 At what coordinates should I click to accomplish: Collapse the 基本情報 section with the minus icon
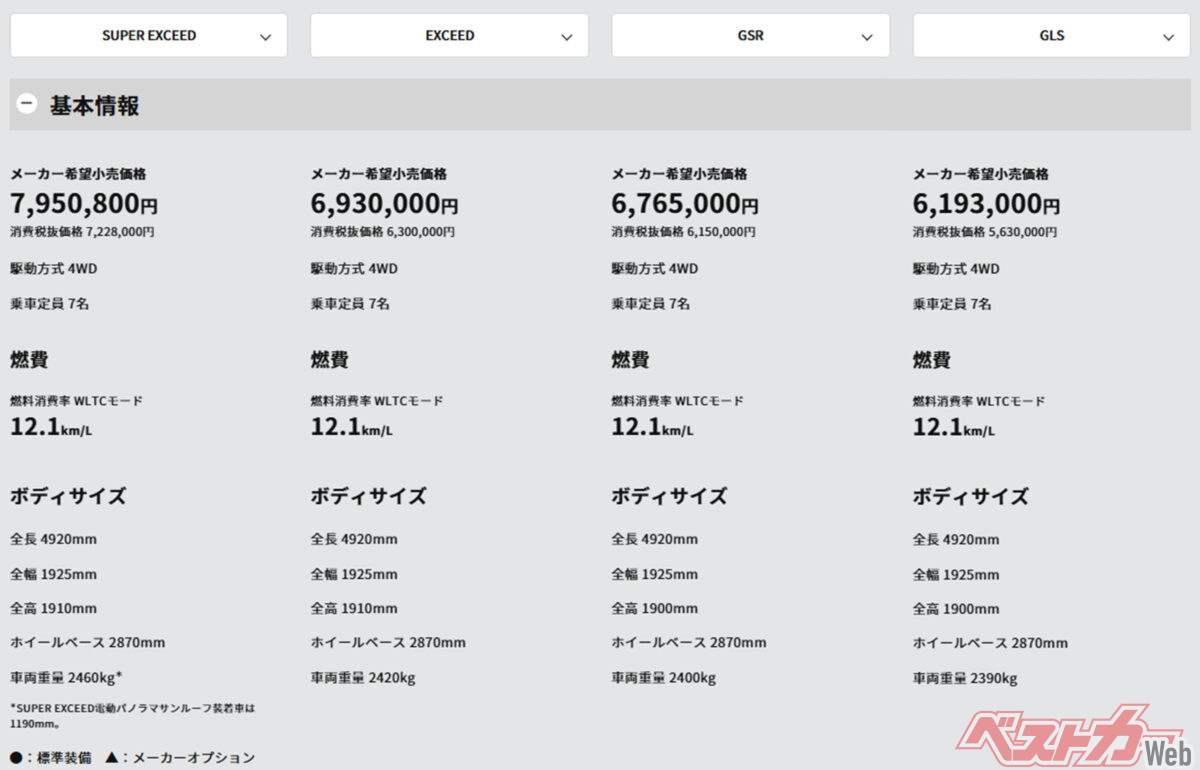[27, 103]
